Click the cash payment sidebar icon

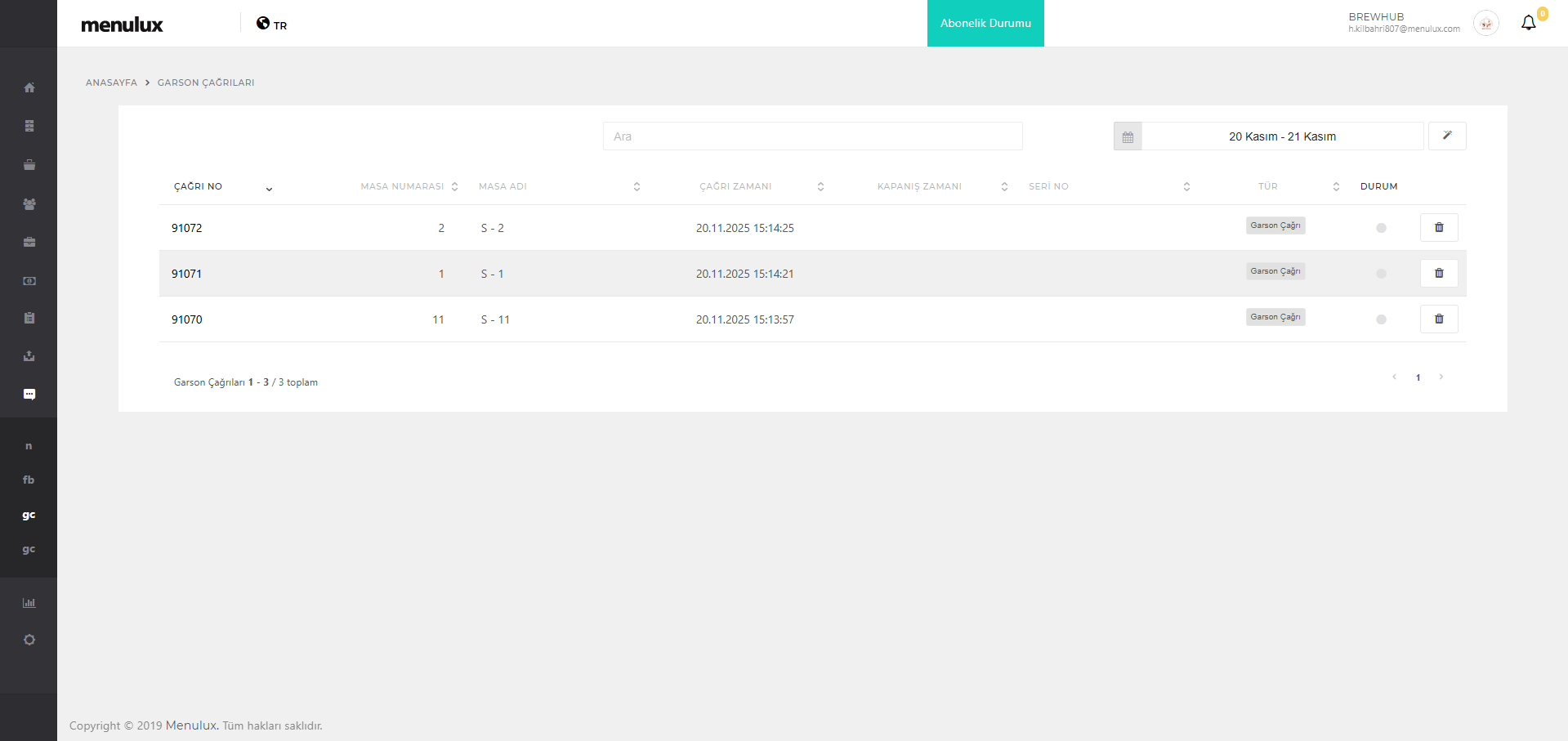(29, 281)
